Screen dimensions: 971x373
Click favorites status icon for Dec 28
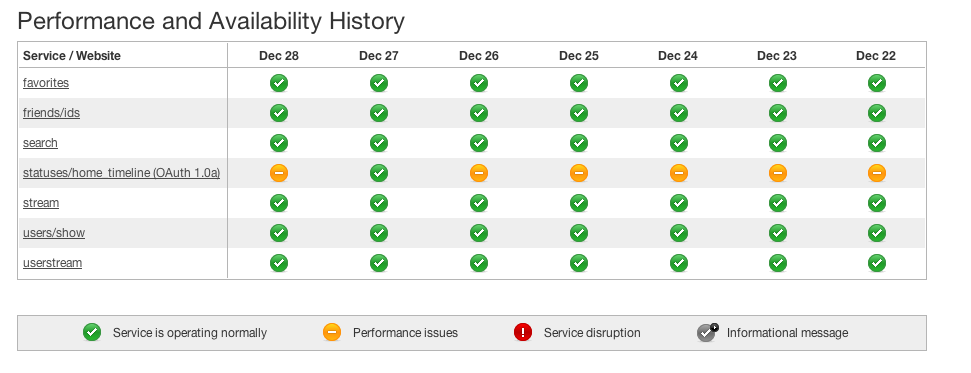[279, 83]
